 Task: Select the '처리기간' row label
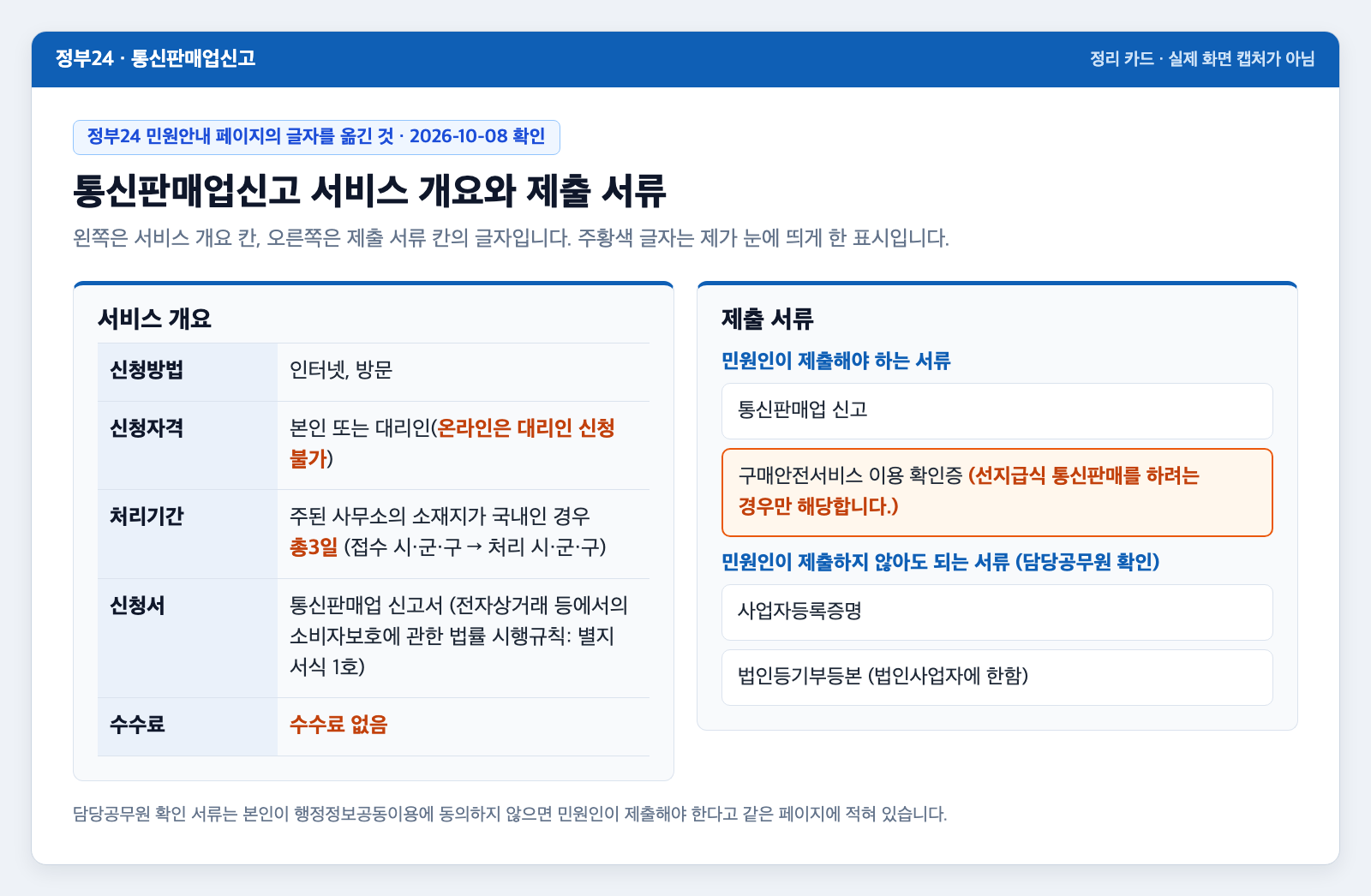click(x=147, y=517)
